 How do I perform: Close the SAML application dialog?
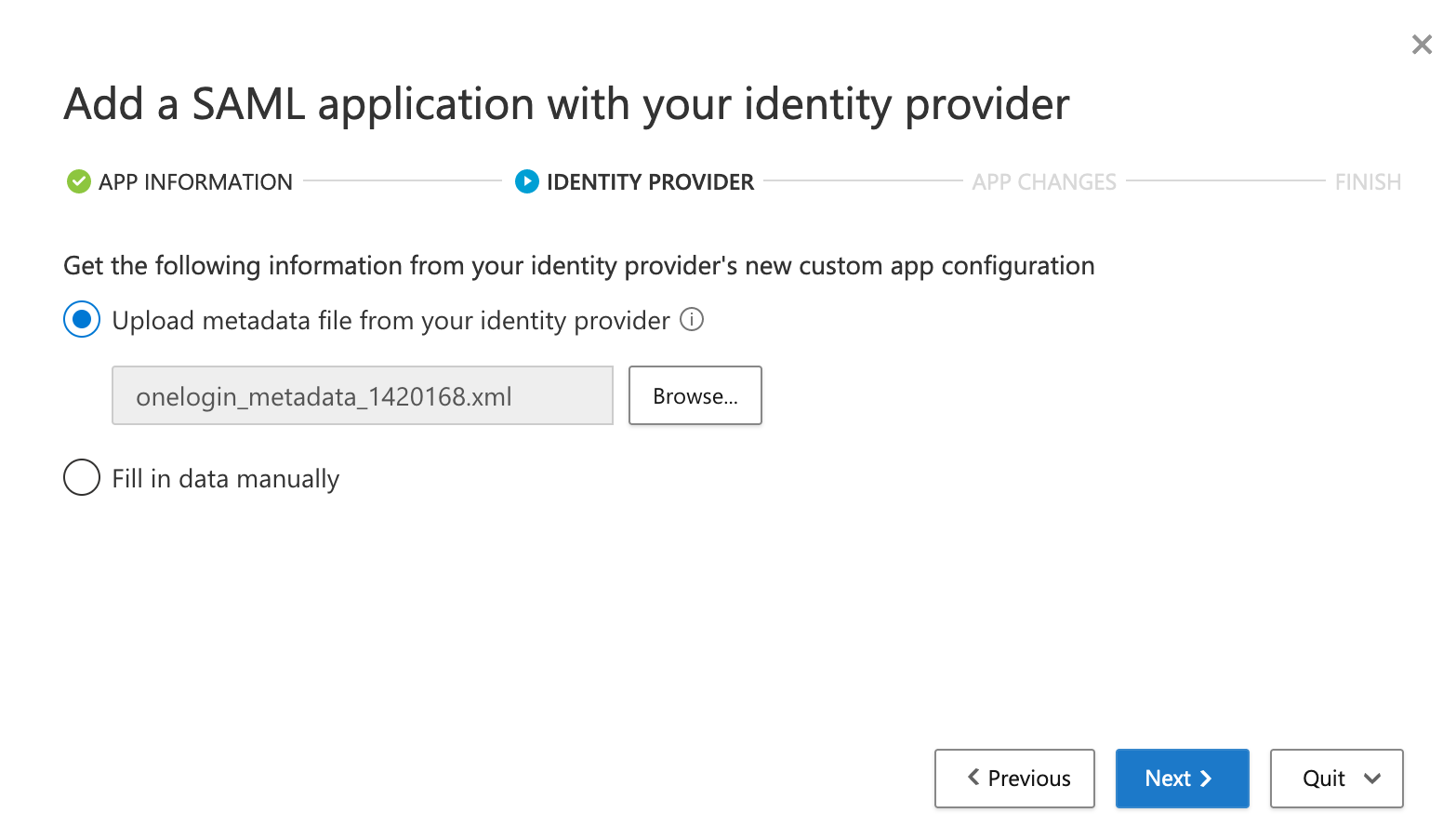1421,45
